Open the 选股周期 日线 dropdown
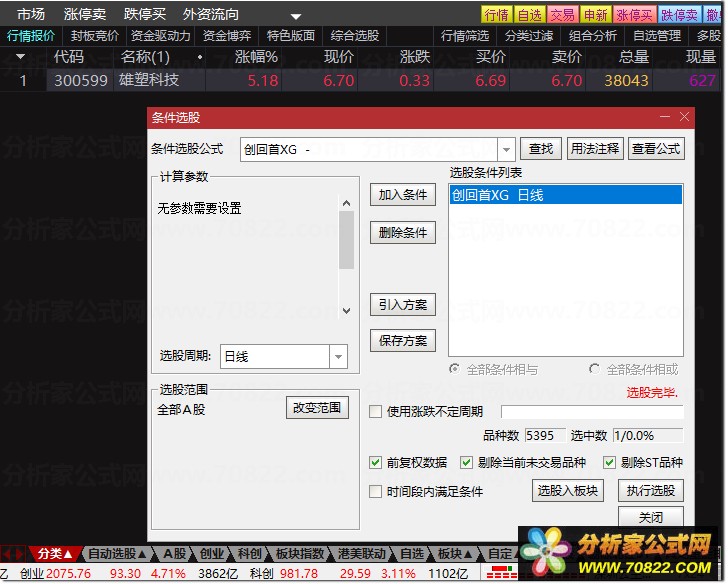Image resolution: width=728 pixels, height=584 pixels. (338, 357)
